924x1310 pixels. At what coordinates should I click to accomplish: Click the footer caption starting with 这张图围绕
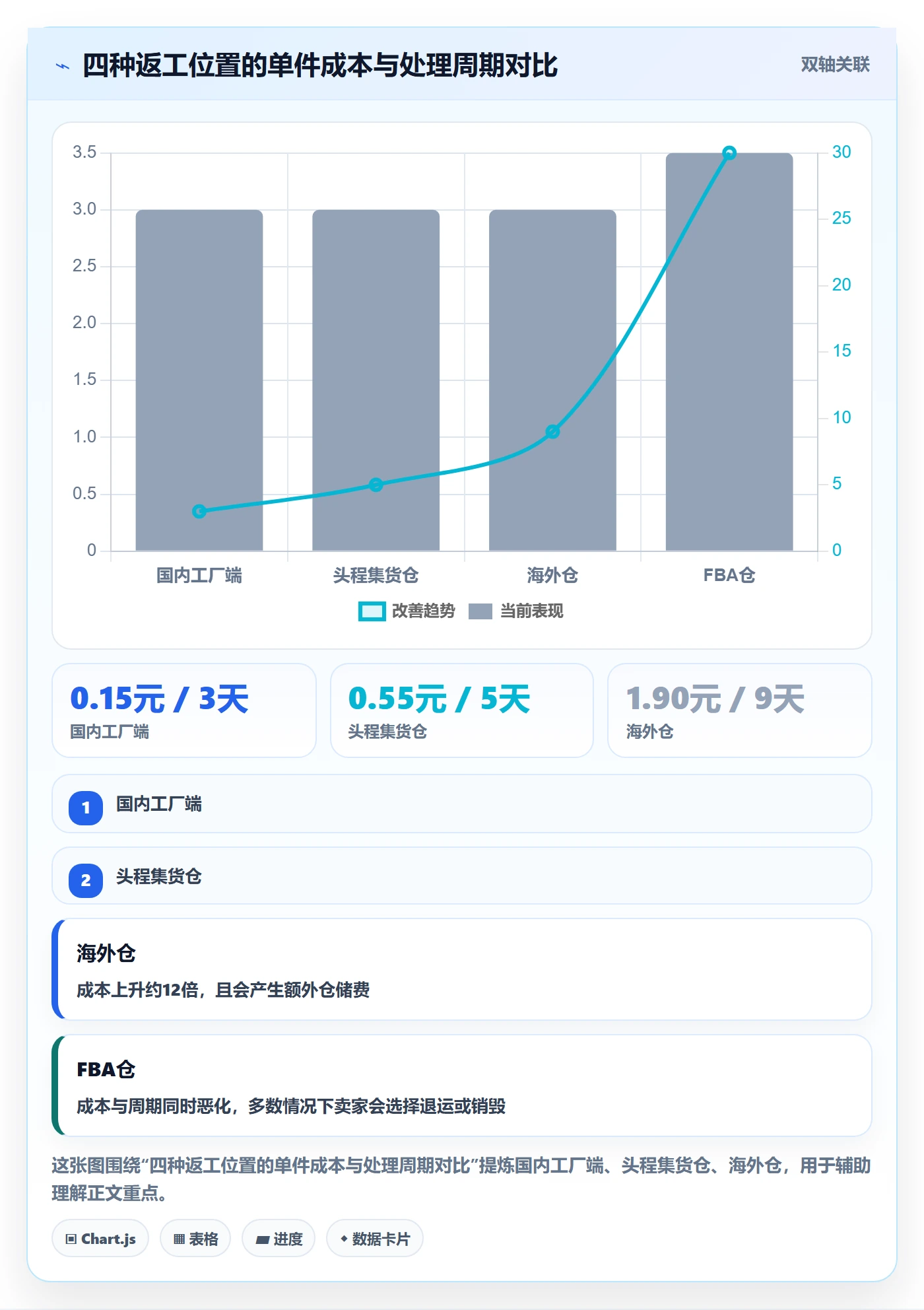(461, 1179)
